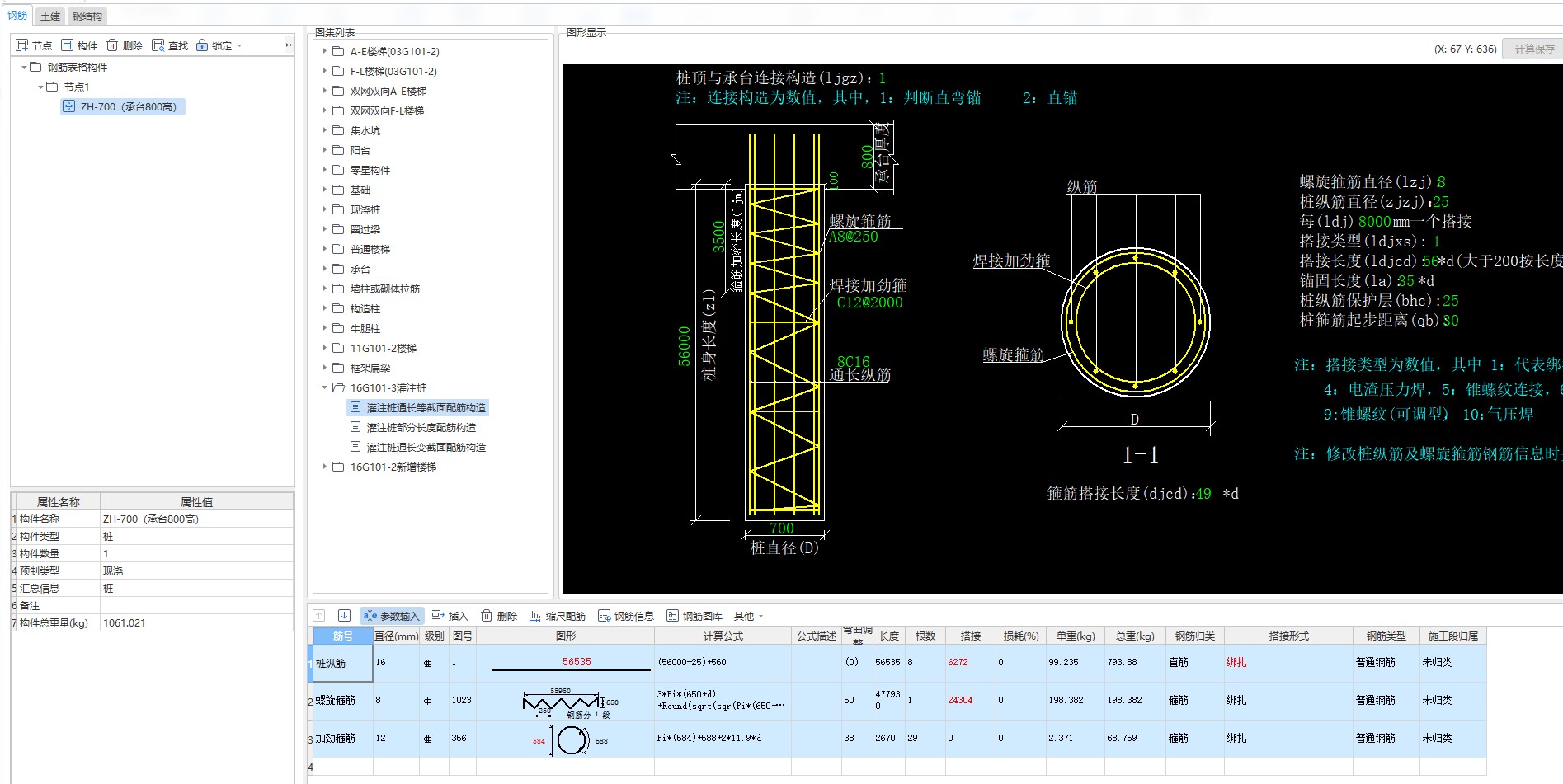Click the 牛腿柱 folder icon
Viewport: 1563px width, 784px height.
pyautogui.click(x=338, y=328)
